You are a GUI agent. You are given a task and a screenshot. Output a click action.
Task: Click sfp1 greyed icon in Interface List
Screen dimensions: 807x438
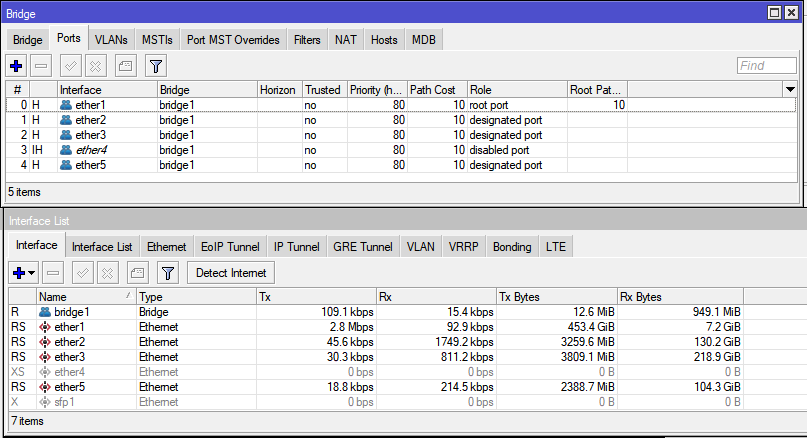click(x=45, y=402)
